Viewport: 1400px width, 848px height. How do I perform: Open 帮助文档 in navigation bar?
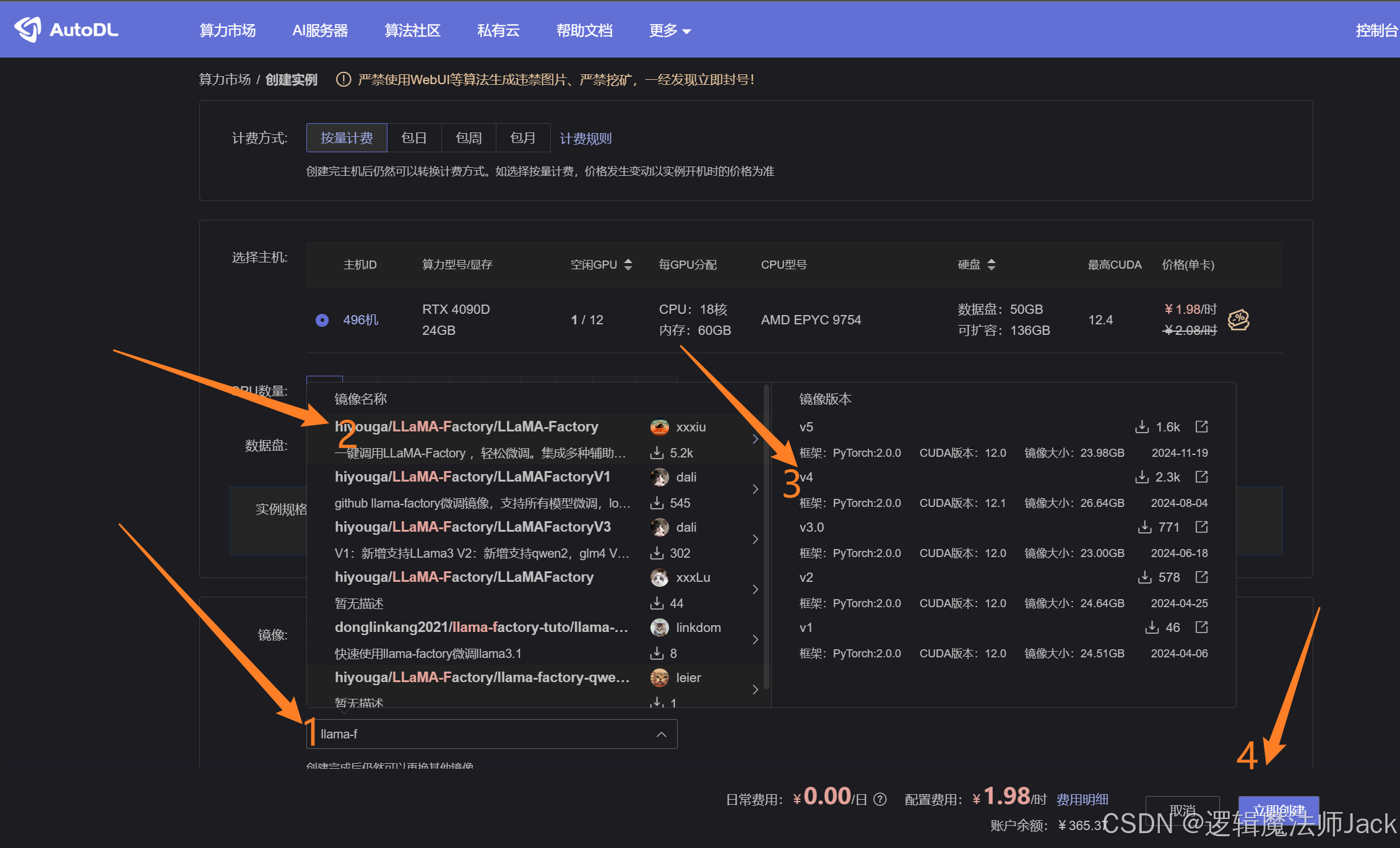pyautogui.click(x=584, y=30)
